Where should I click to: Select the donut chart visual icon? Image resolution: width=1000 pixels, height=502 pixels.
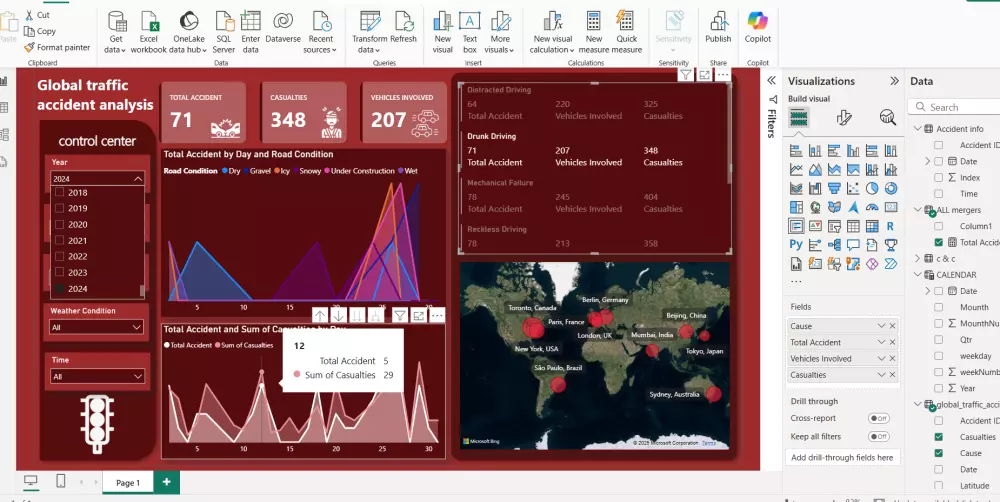click(x=891, y=188)
